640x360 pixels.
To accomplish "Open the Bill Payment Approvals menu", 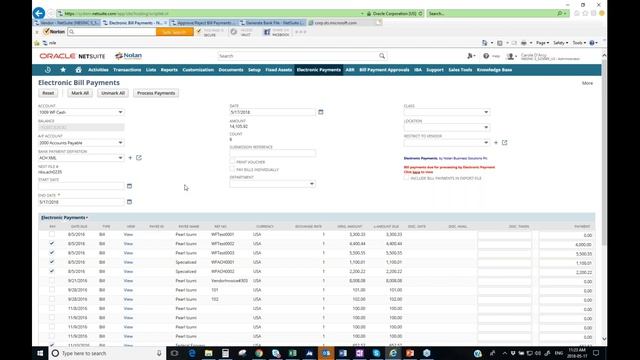I will 384,70.
